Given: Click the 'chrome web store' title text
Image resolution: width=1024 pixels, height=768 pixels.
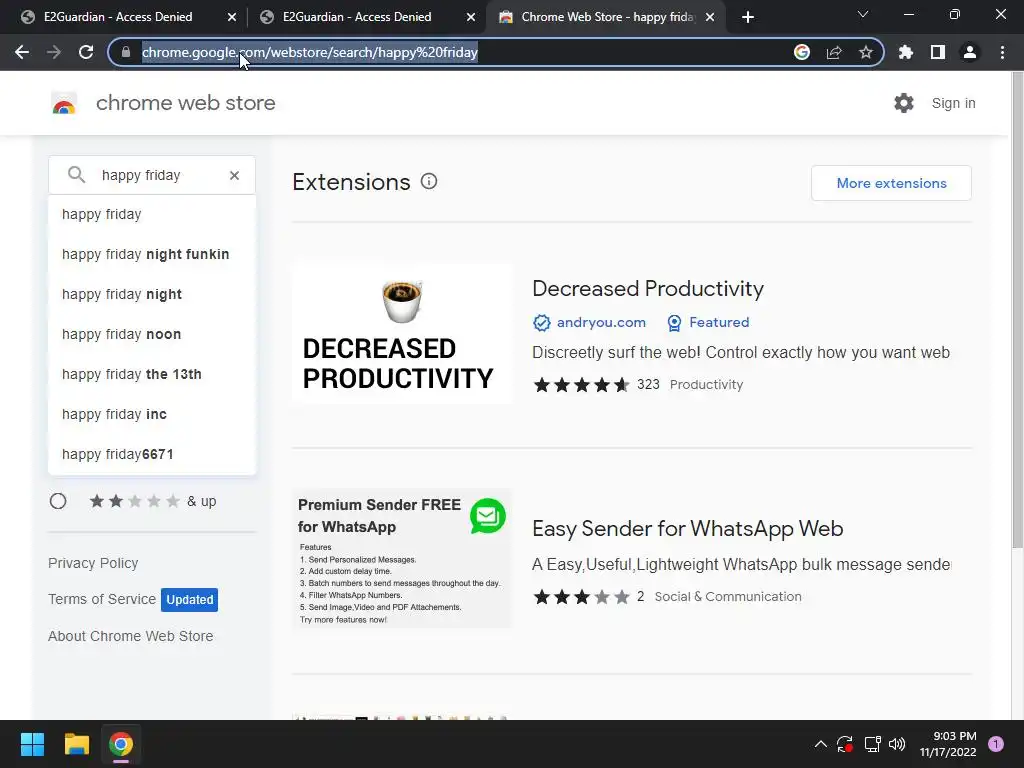Looking at the screenshot, I should point(185,103).
